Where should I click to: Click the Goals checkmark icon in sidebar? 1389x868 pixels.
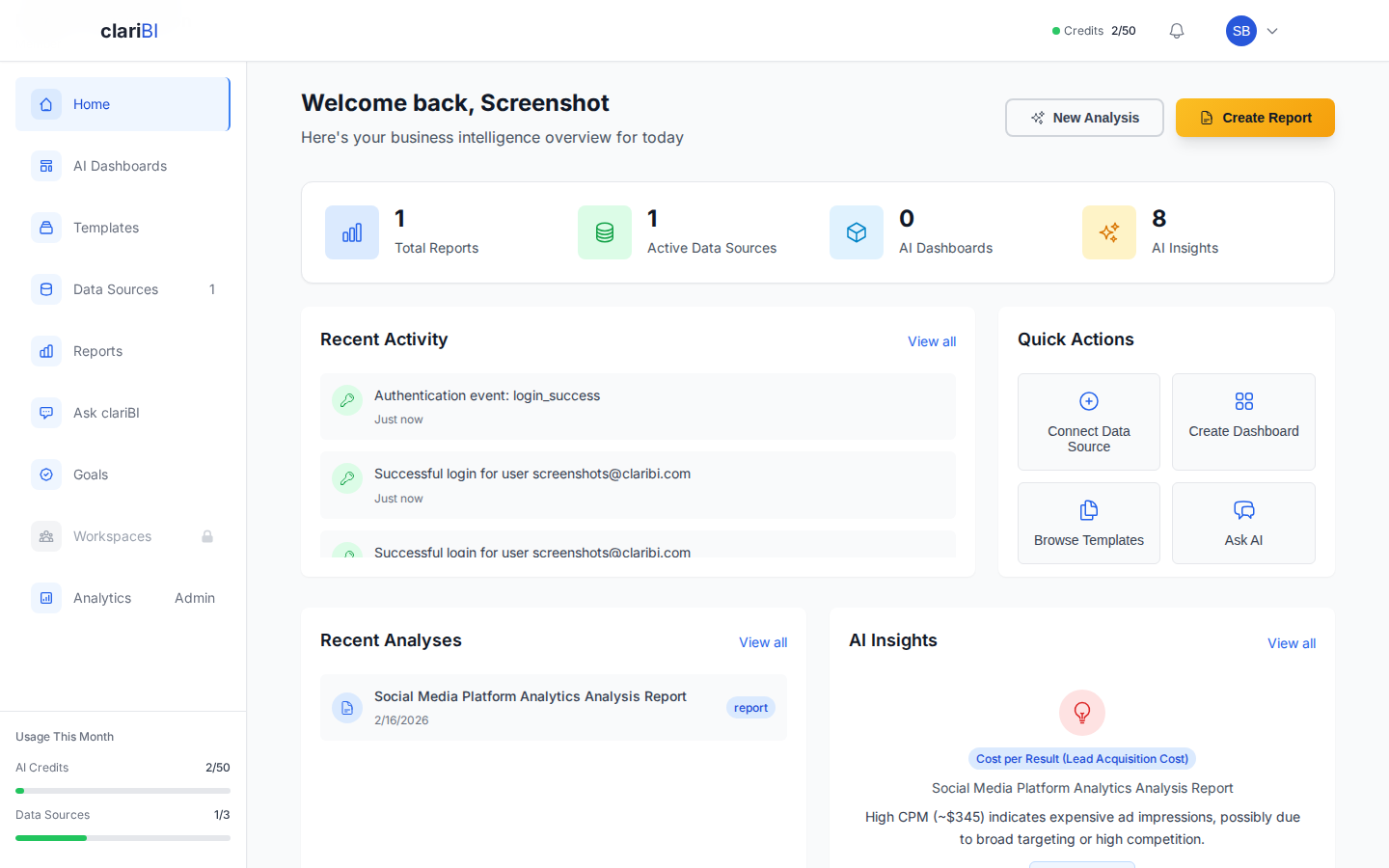(x=46, y=475)
